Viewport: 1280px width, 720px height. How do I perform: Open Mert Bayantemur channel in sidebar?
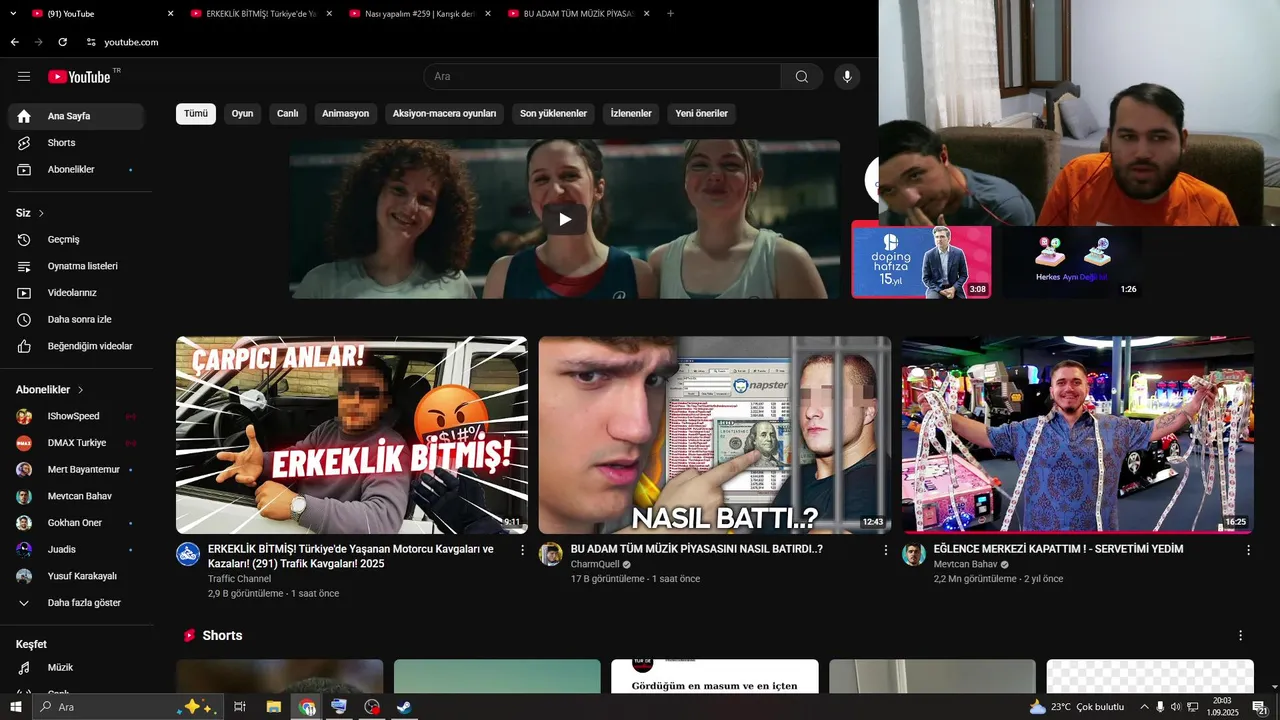coord(76,470)
